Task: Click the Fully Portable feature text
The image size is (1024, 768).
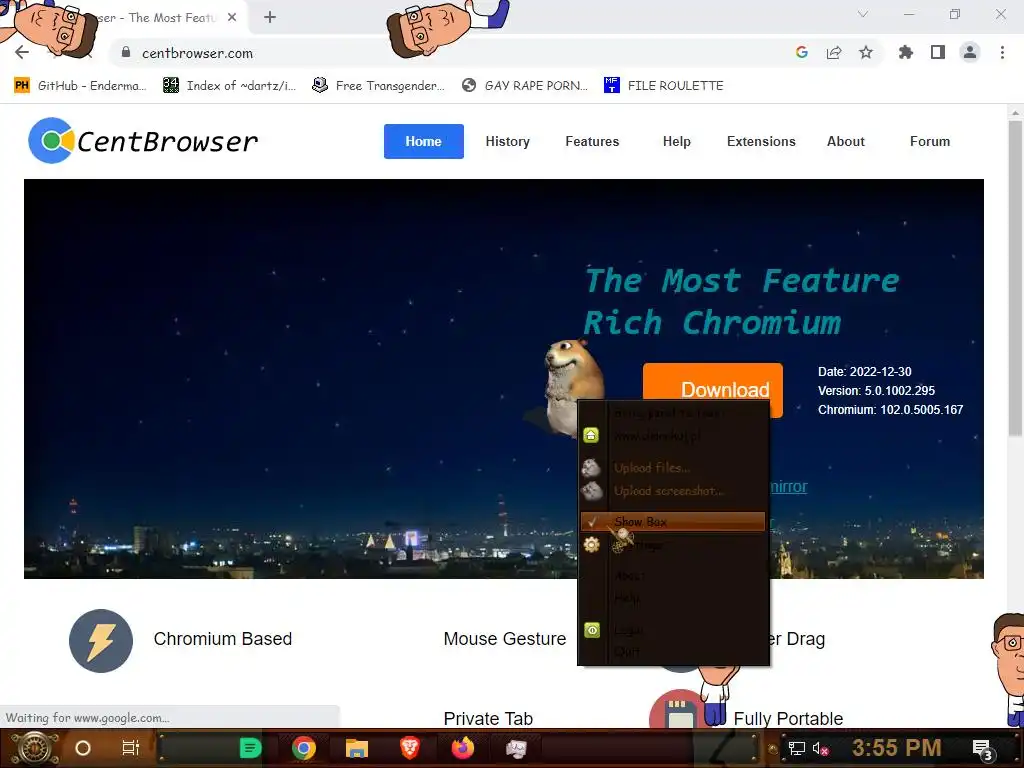Action: click(788, 718)
